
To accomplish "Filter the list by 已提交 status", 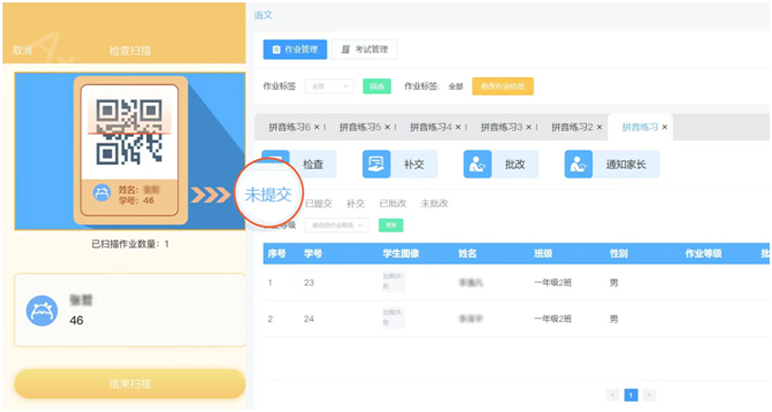I will pyautogui.click(x=319, y=203).
